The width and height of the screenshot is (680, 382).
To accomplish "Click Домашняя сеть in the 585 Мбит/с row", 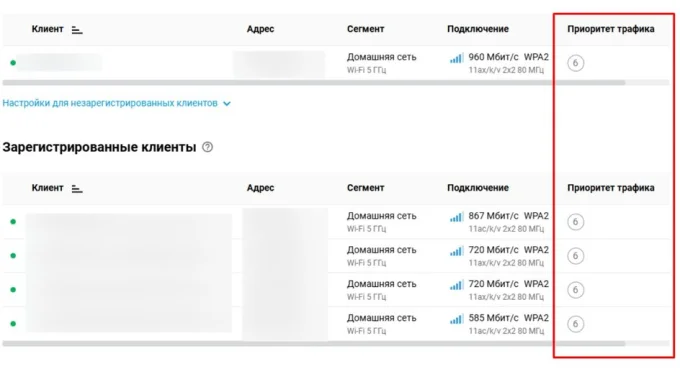I will click(381, 318).
